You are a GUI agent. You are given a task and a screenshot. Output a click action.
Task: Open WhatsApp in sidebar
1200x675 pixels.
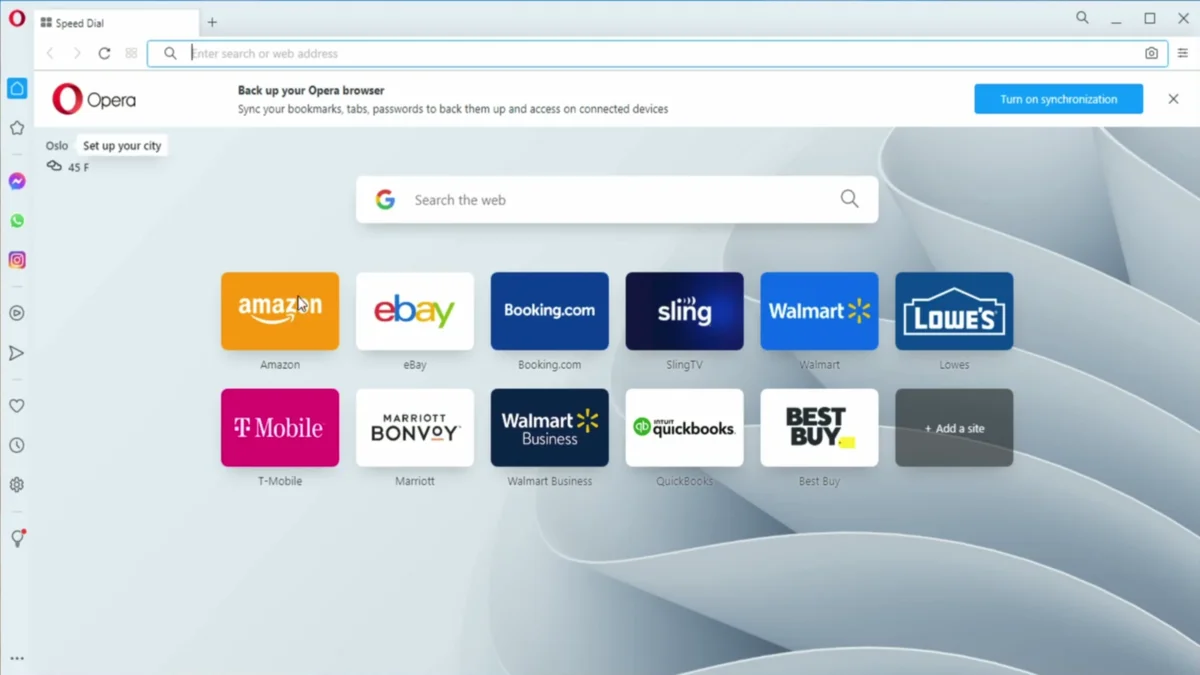pyautogui.click(x=17, y=221)
